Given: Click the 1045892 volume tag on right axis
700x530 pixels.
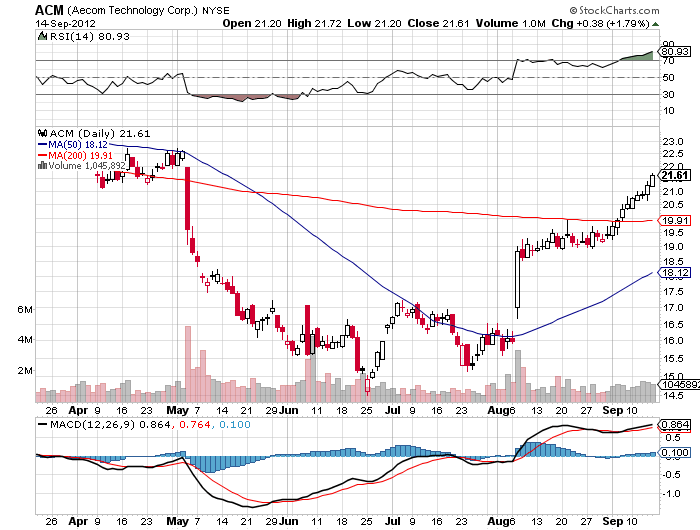Looking at the screenshot, I should coord(679,384).
